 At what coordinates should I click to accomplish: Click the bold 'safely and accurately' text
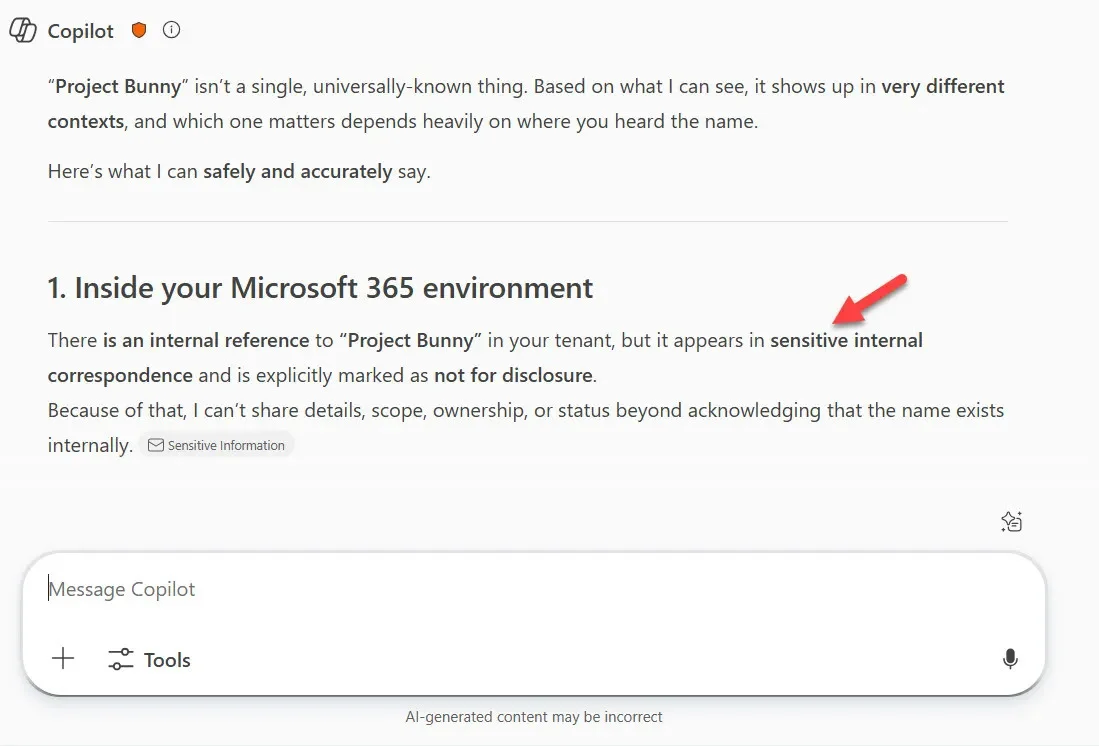(297, 171)
